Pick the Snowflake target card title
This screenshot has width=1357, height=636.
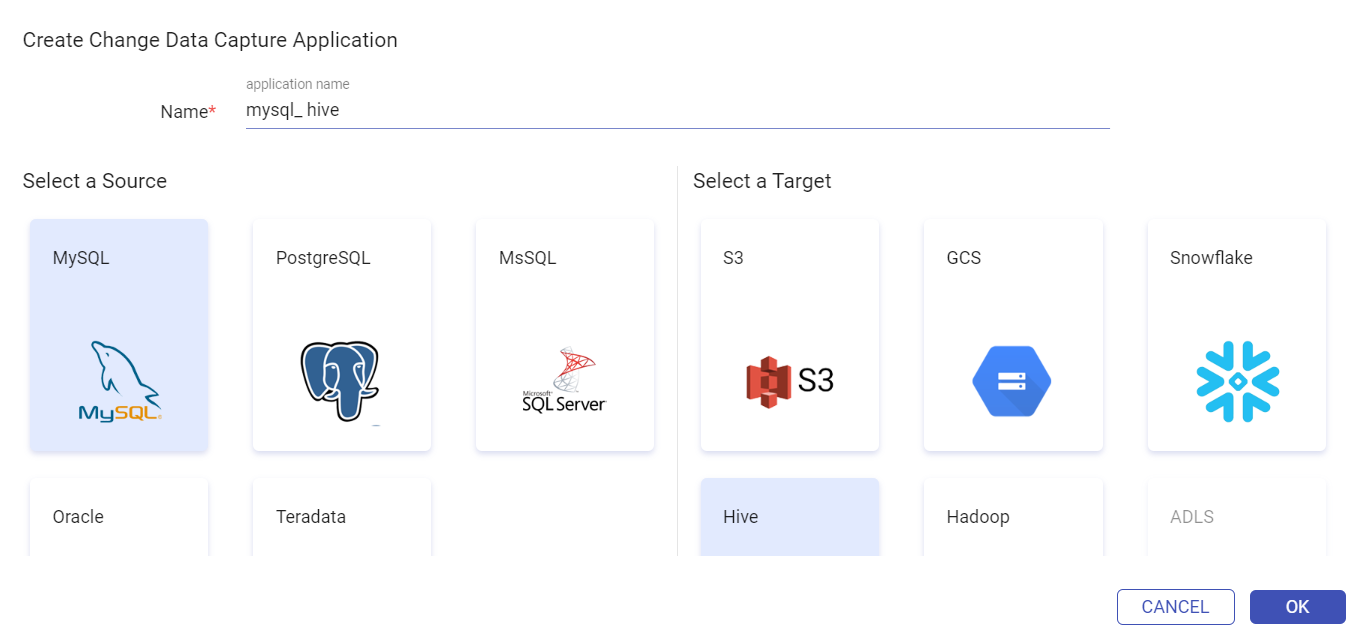click(1211, 258)
